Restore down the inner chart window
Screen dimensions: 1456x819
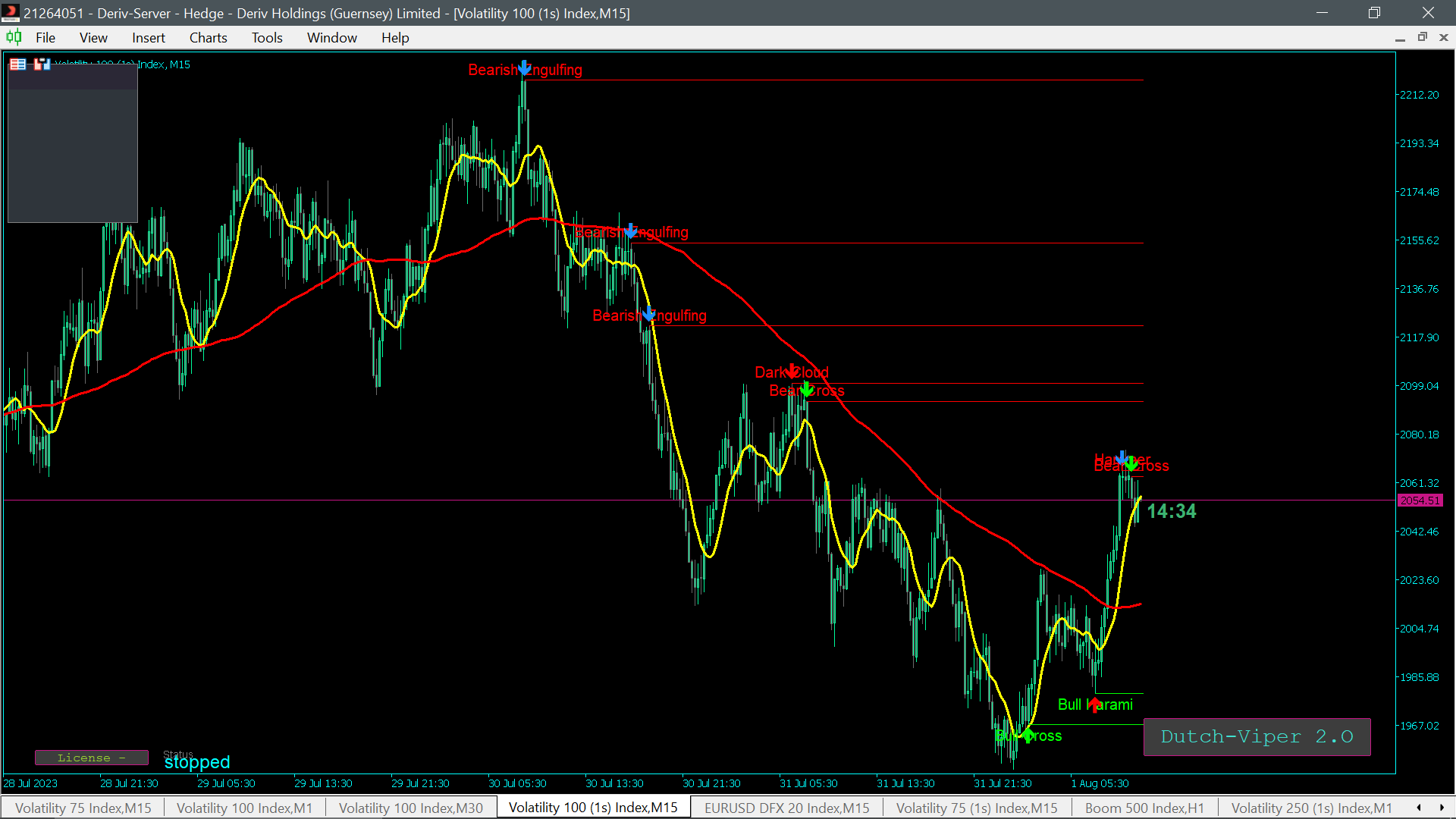[1422, 37]
